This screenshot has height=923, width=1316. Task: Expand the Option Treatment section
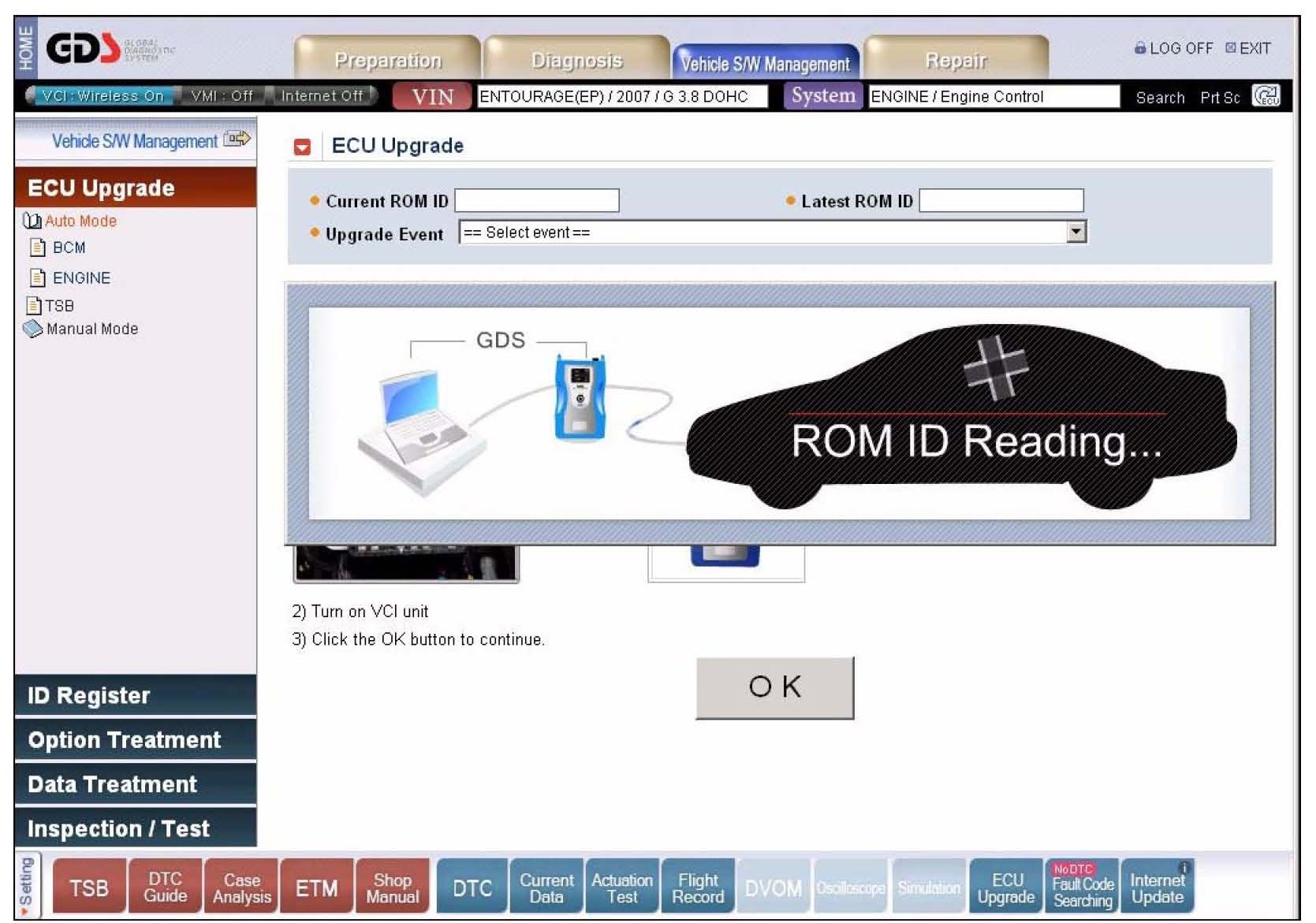pos(135,740)
